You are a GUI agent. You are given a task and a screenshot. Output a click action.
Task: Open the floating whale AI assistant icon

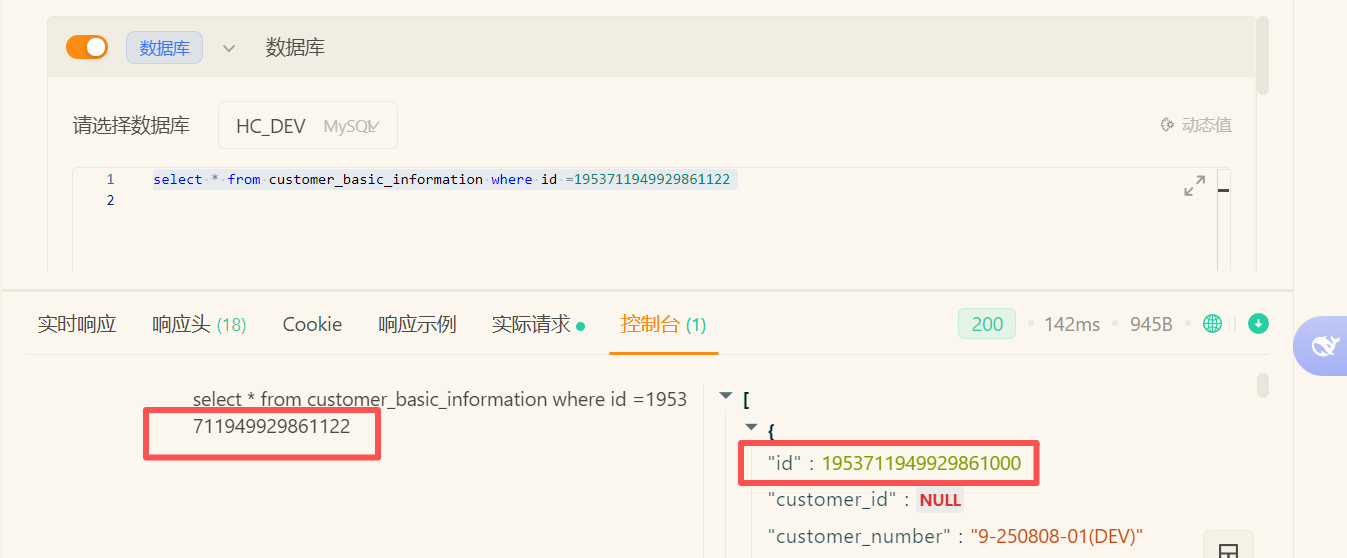(1324, 346)
